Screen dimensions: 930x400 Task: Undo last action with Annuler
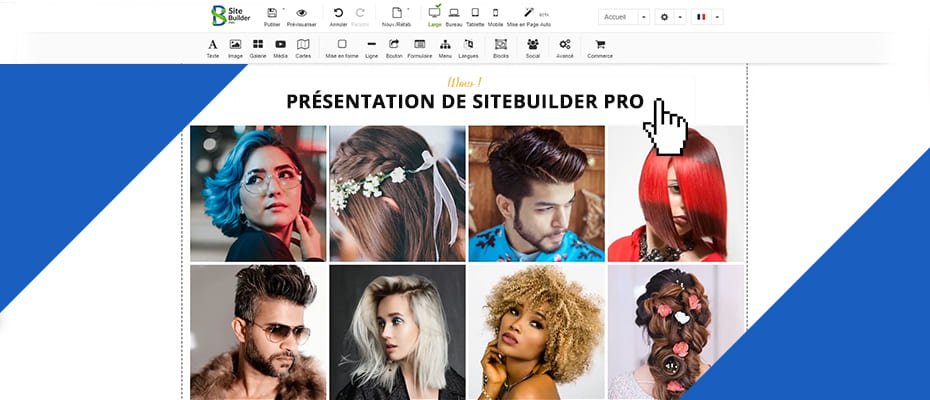(338, 17)
